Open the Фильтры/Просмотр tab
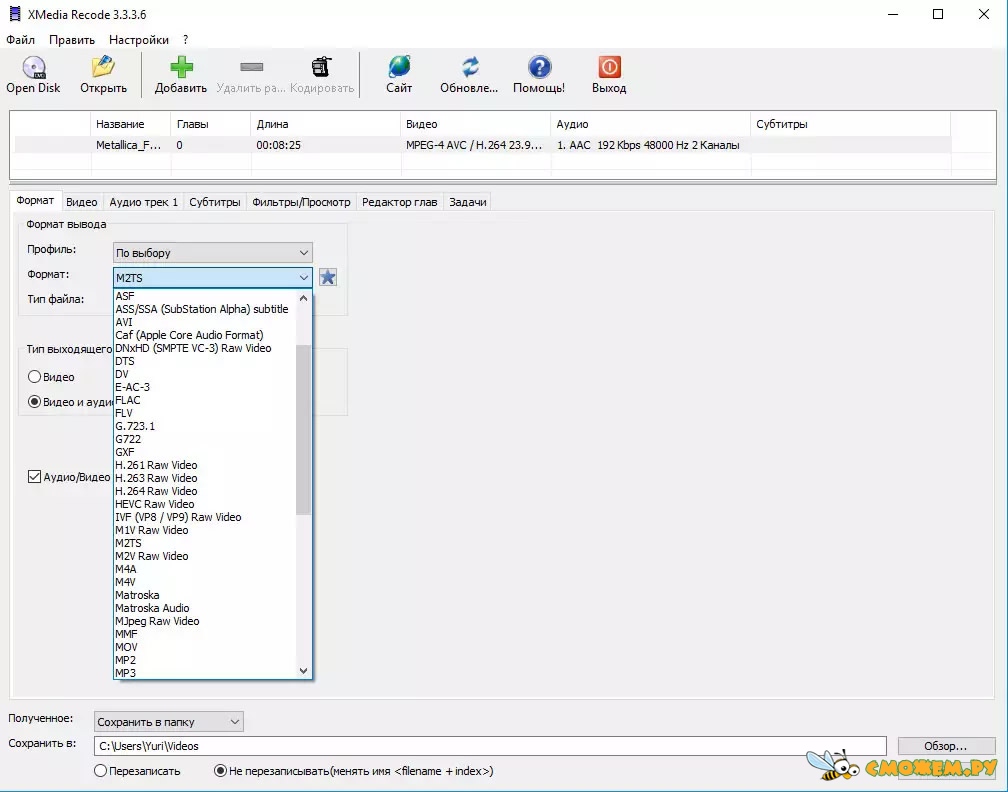The width and height of the screenshot is (1008, 792). pyautogui.click(x=301, y=202)
